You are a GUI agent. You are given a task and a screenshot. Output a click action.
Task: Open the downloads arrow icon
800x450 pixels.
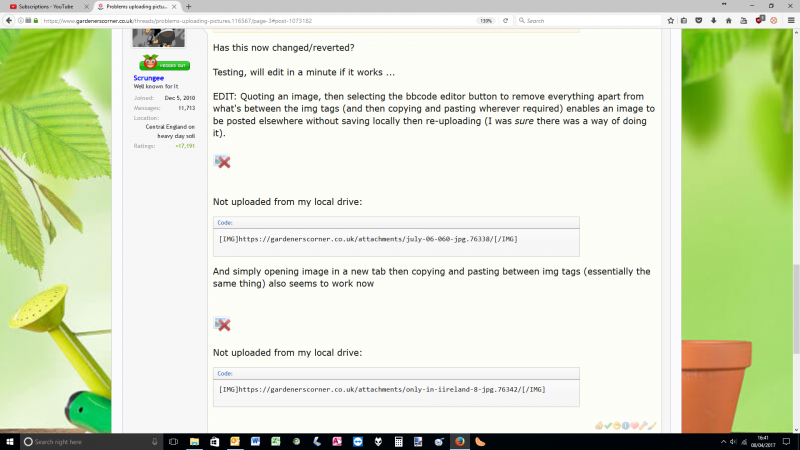(x=714, y=20)
